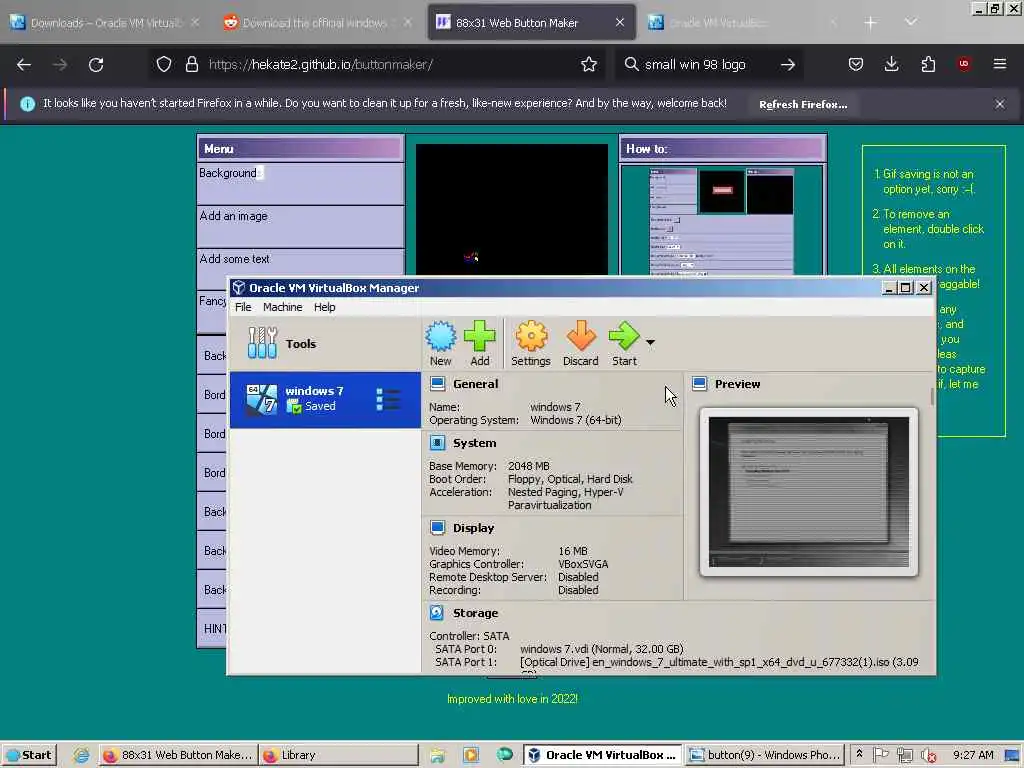Screen dimensions: 1024x768
Task: Open the windows 7 machine tools list icon
Action: click(x=388, y=400)
